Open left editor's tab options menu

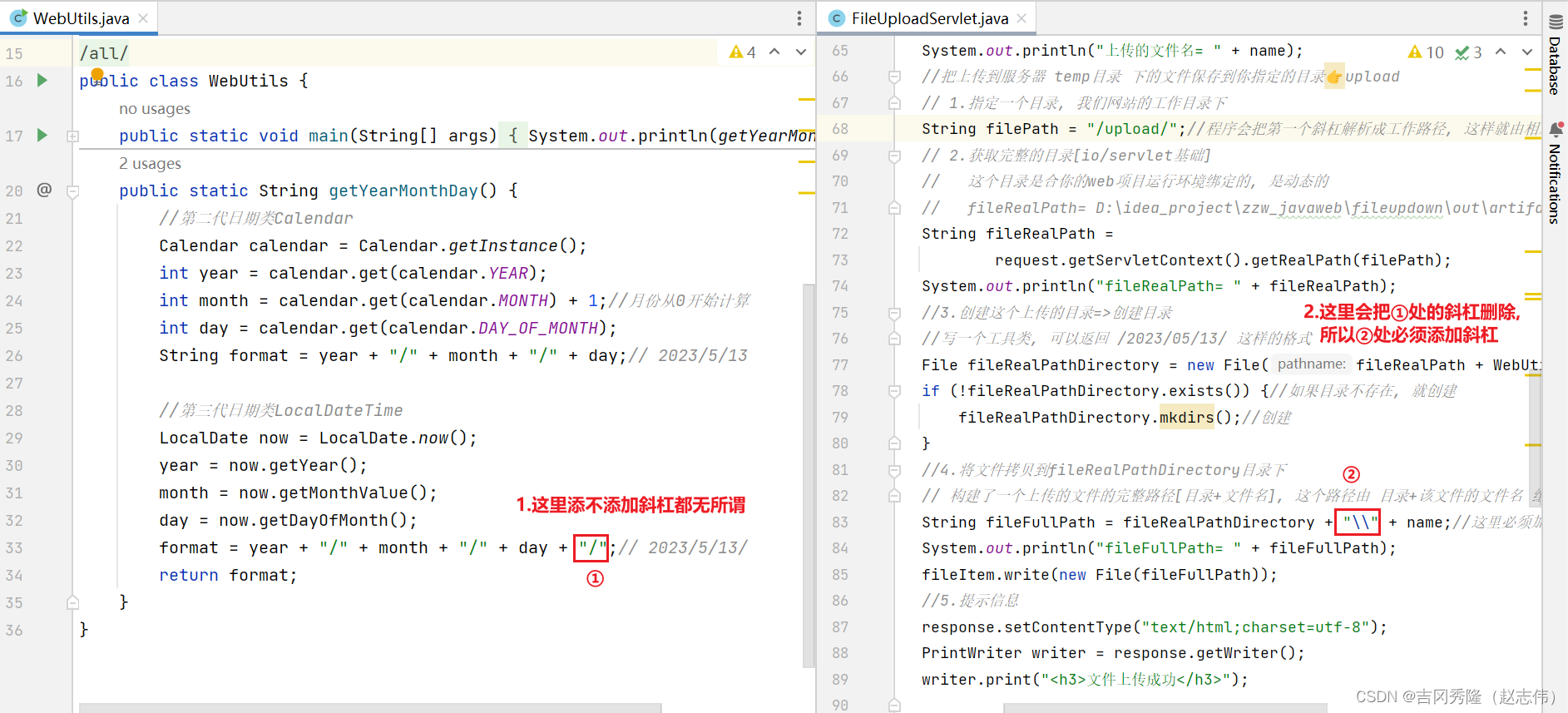(799, 18)
